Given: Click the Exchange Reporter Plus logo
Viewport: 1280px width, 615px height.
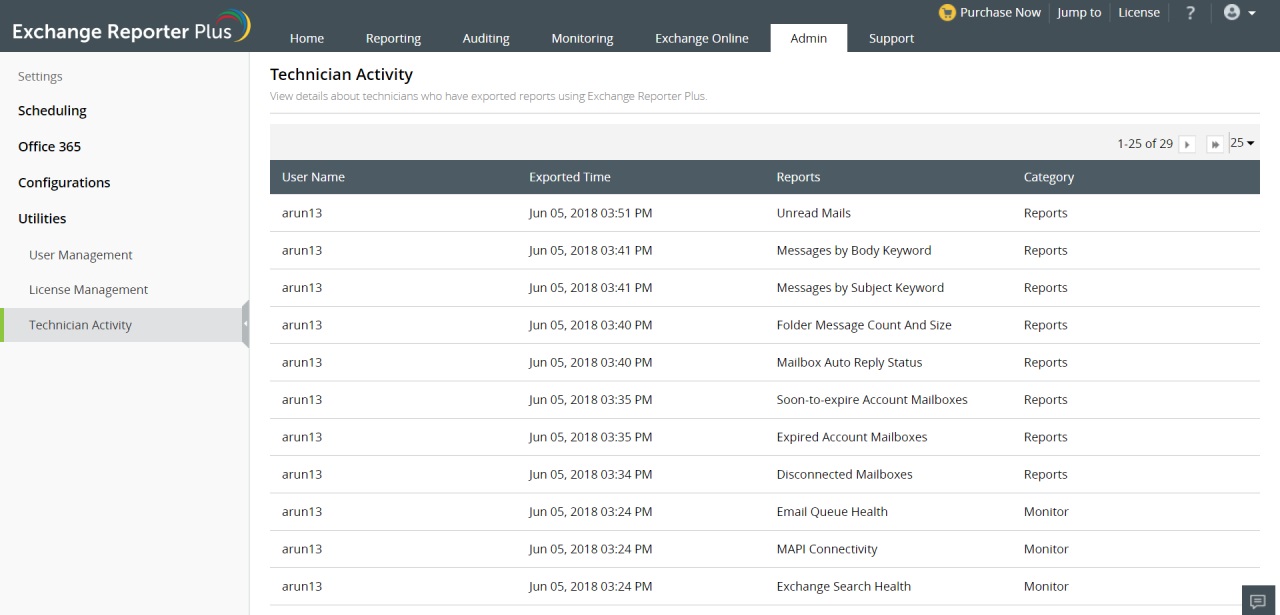Looking at the screenshot, I should click(131, 27).
